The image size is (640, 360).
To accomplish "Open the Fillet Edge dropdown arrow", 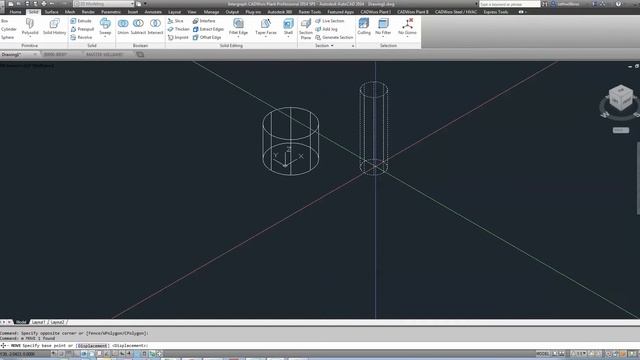I will pos(238,37).
